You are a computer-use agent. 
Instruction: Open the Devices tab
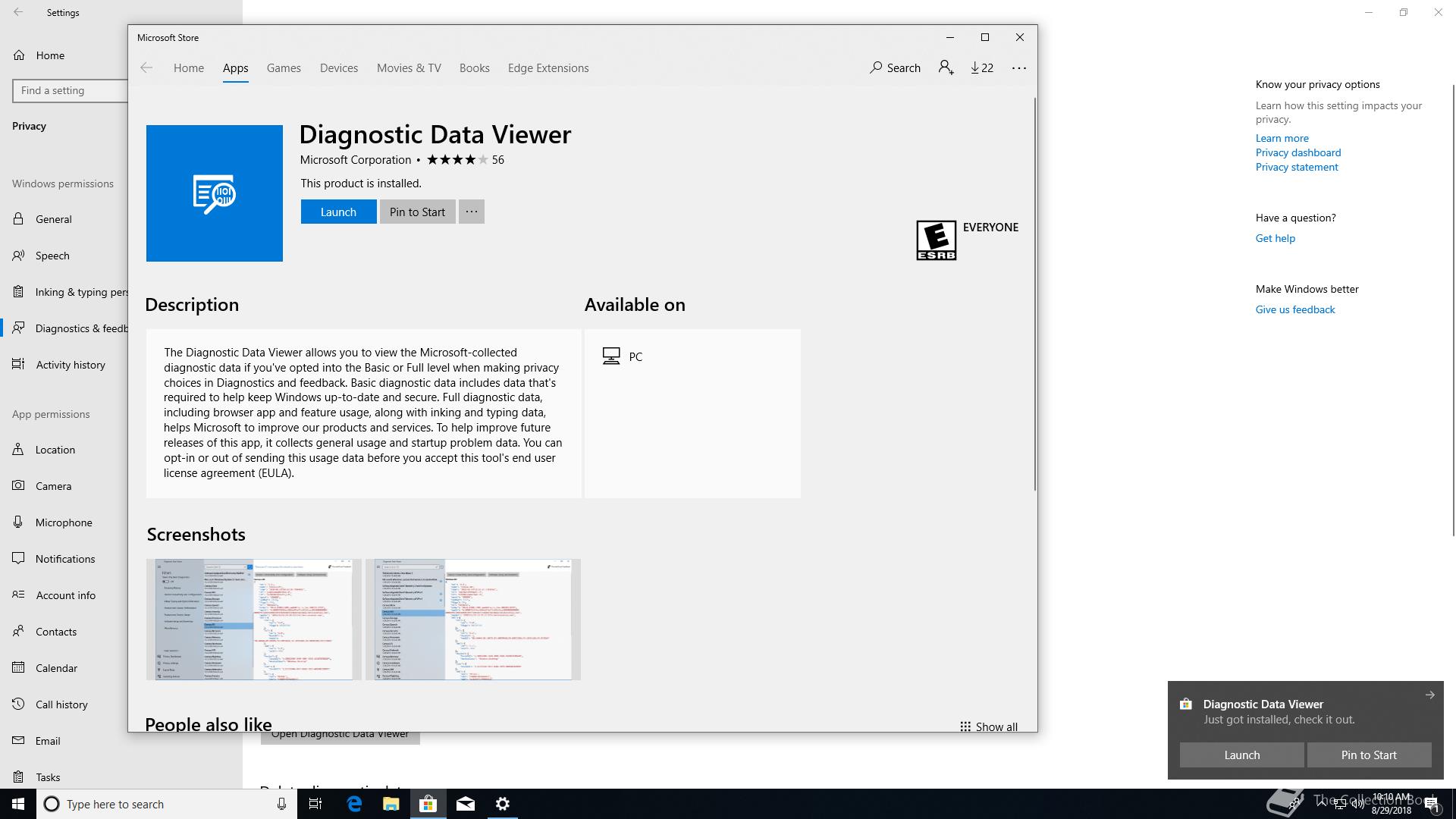pos(339,68)
